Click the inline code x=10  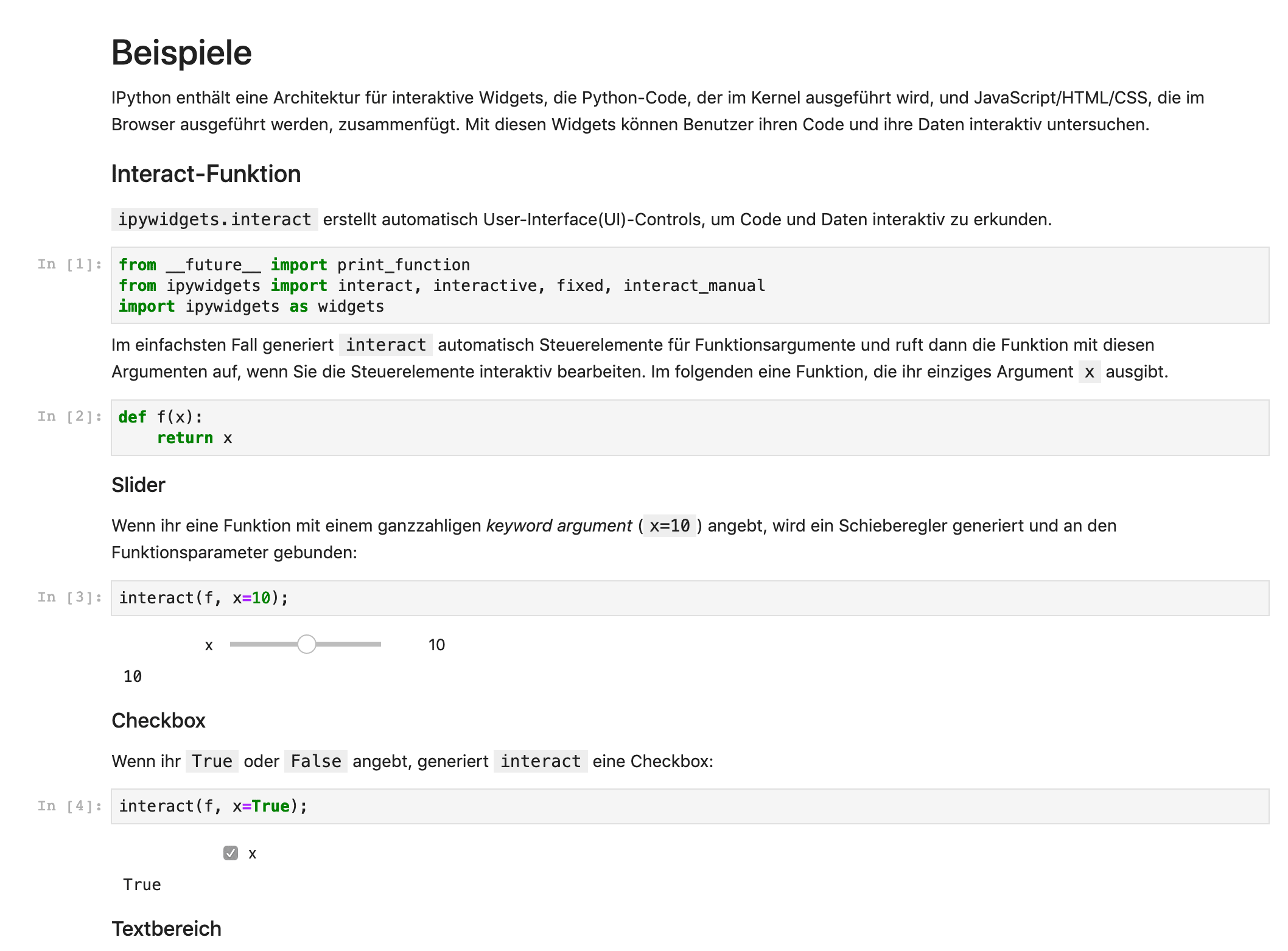tap(670, 525)
